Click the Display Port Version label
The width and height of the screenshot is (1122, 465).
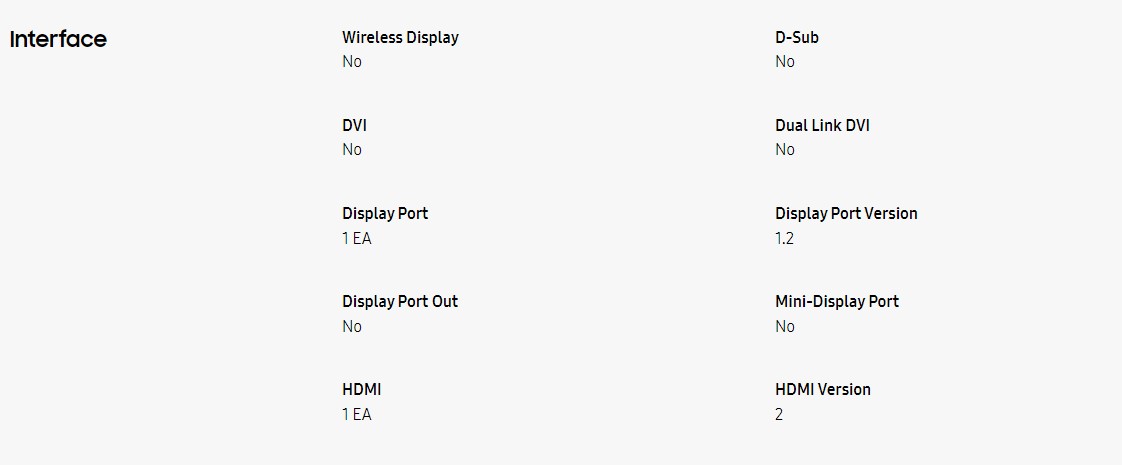(x=846, y=213)
